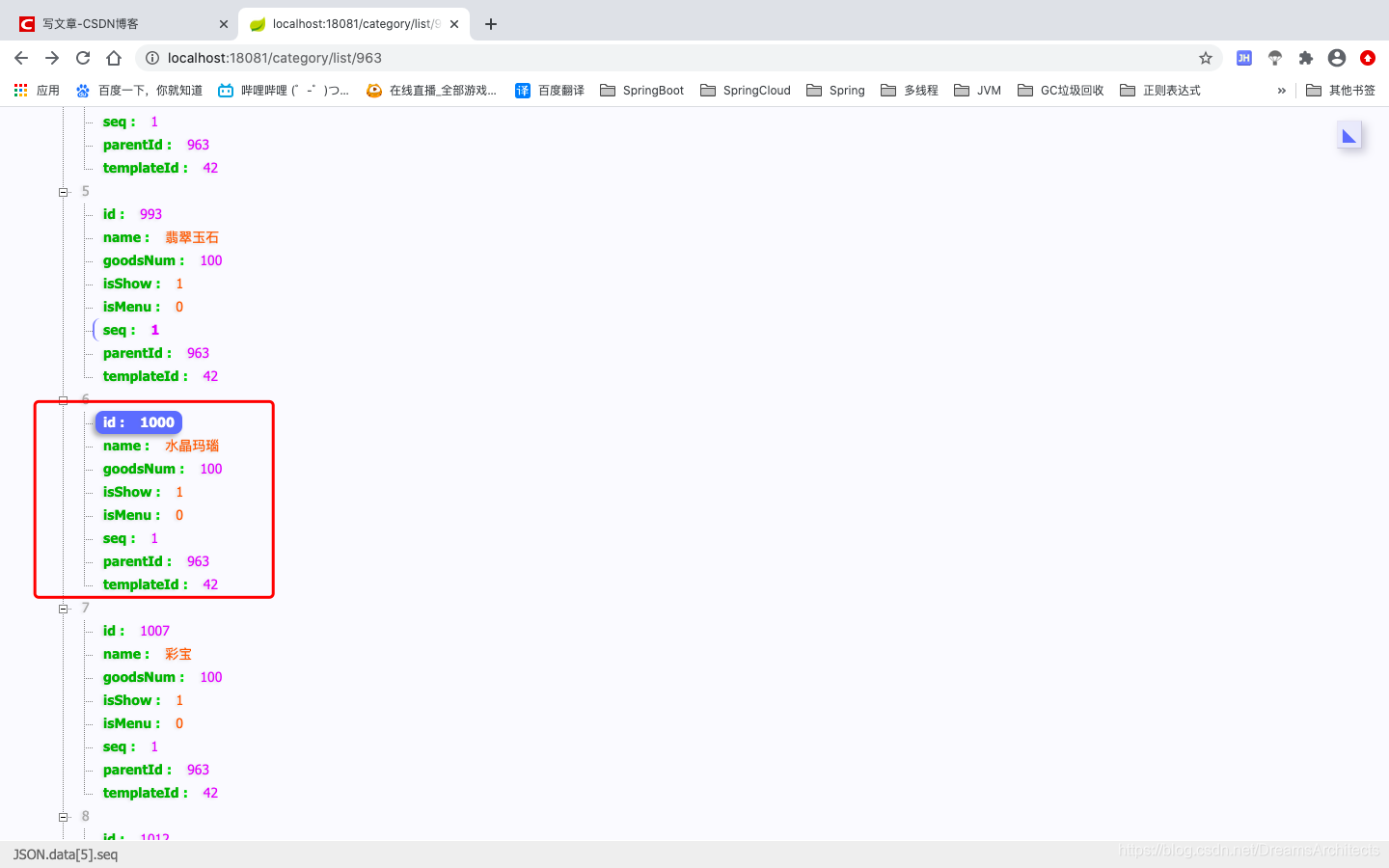Click goodsNum 100 under id 1000
The image size is (1389, 868).
[163, 469]
